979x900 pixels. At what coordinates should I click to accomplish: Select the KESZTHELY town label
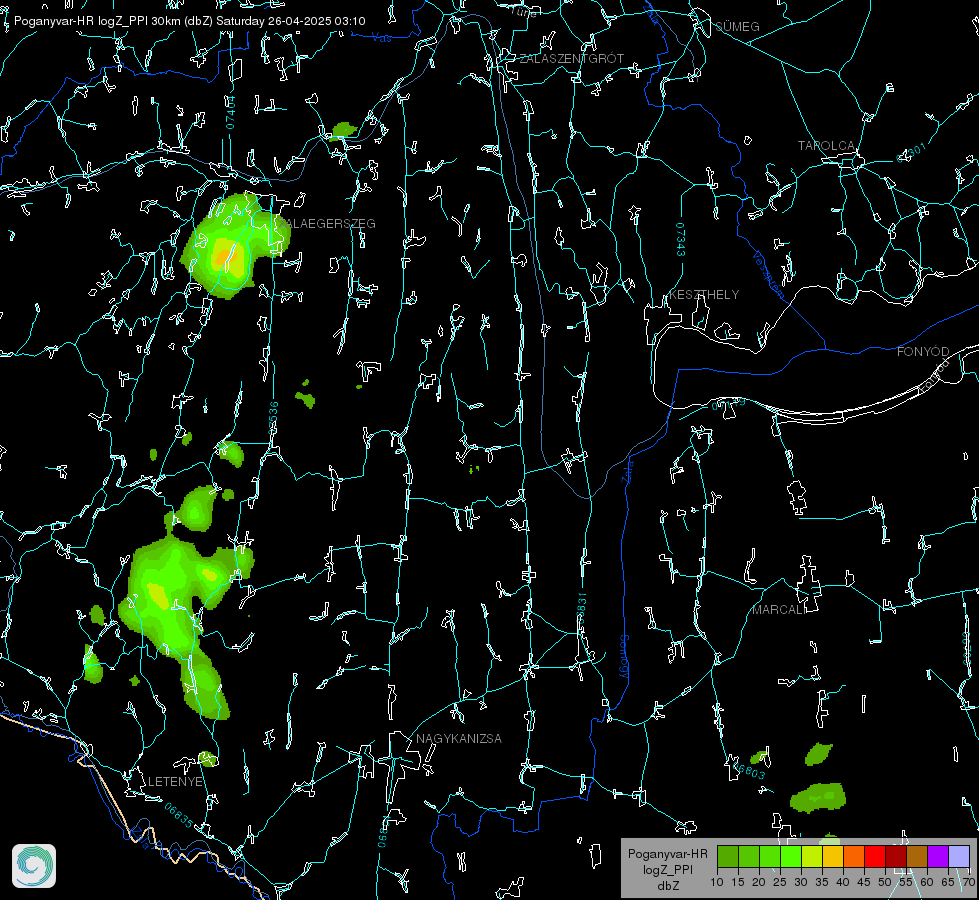(x=704, y=295)
